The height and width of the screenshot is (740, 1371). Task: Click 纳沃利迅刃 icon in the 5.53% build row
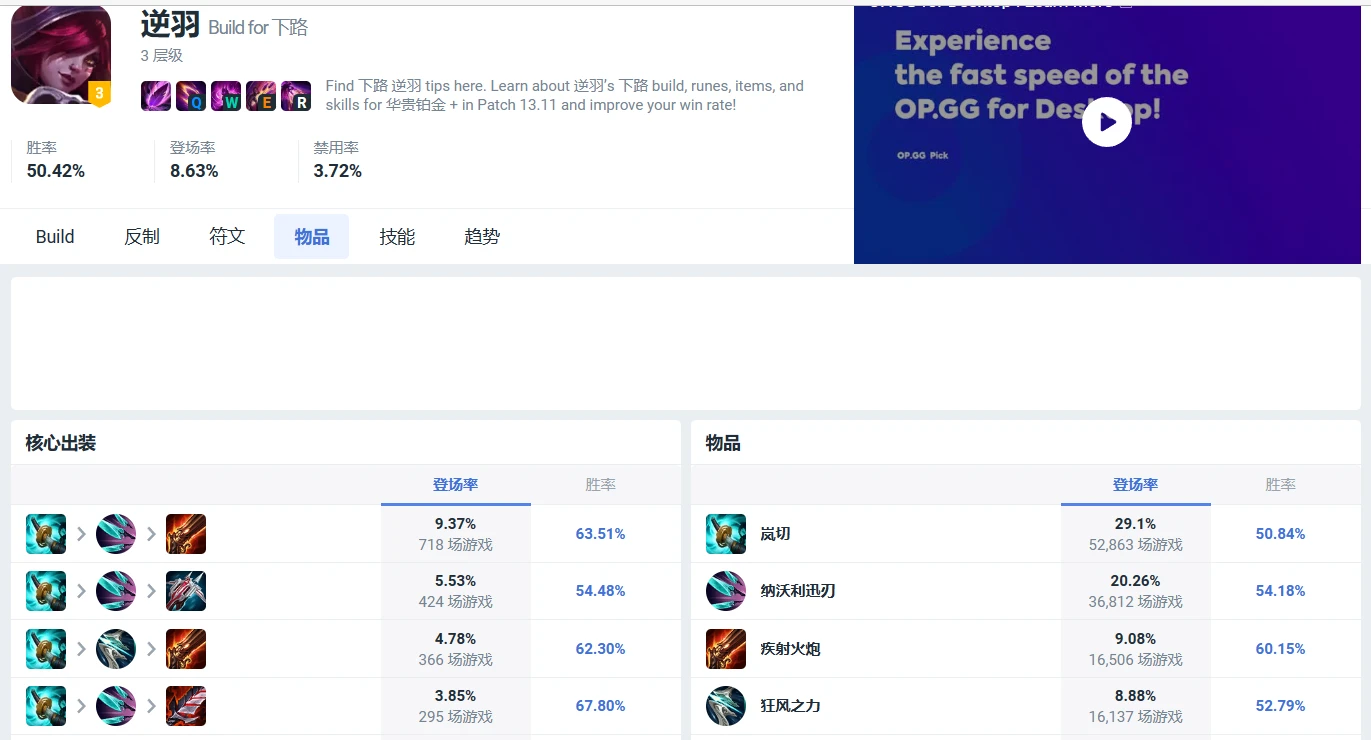[x=116, y=591]
